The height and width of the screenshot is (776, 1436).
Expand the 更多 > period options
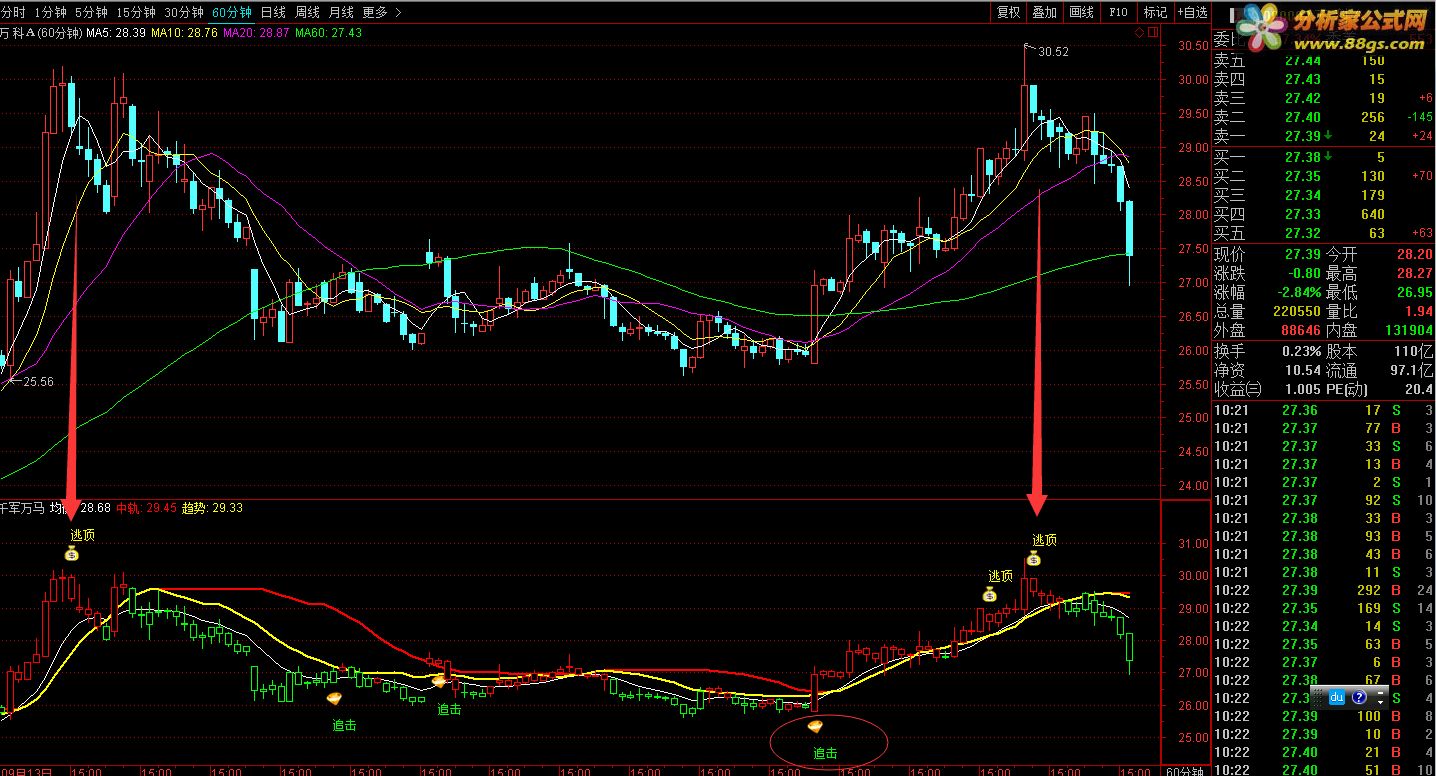(381, 12)
